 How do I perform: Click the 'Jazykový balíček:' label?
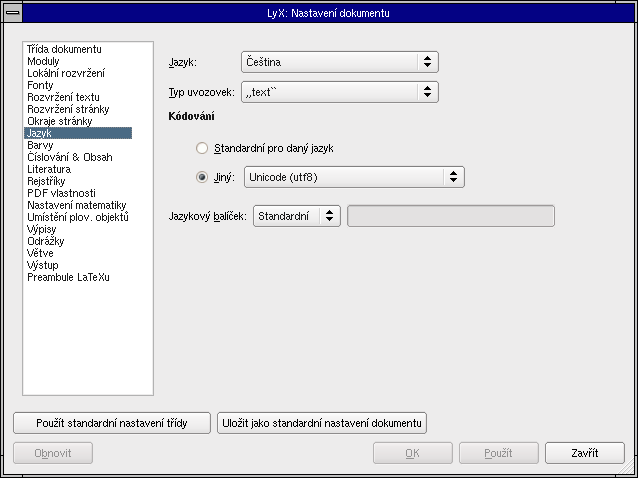tap(208, 216)
